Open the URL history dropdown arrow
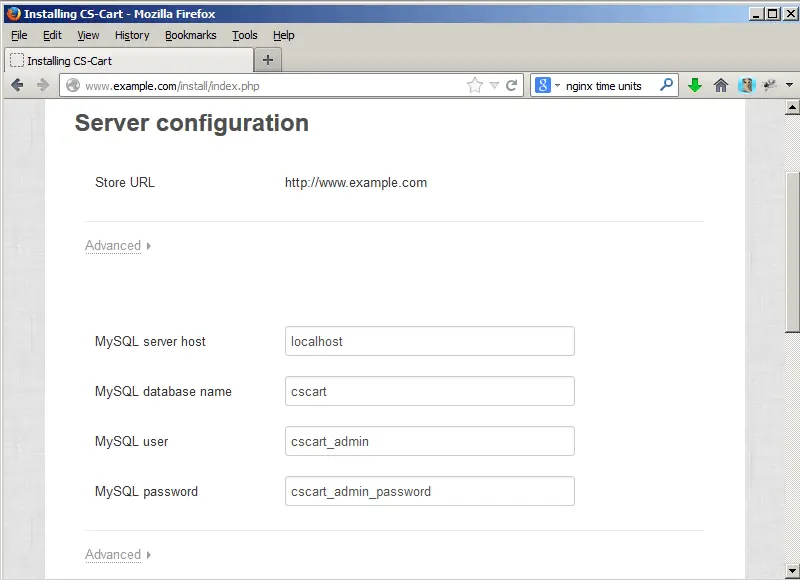Viewport: 800px width, 580px height. pyautogui.click(x=494, y=85)
